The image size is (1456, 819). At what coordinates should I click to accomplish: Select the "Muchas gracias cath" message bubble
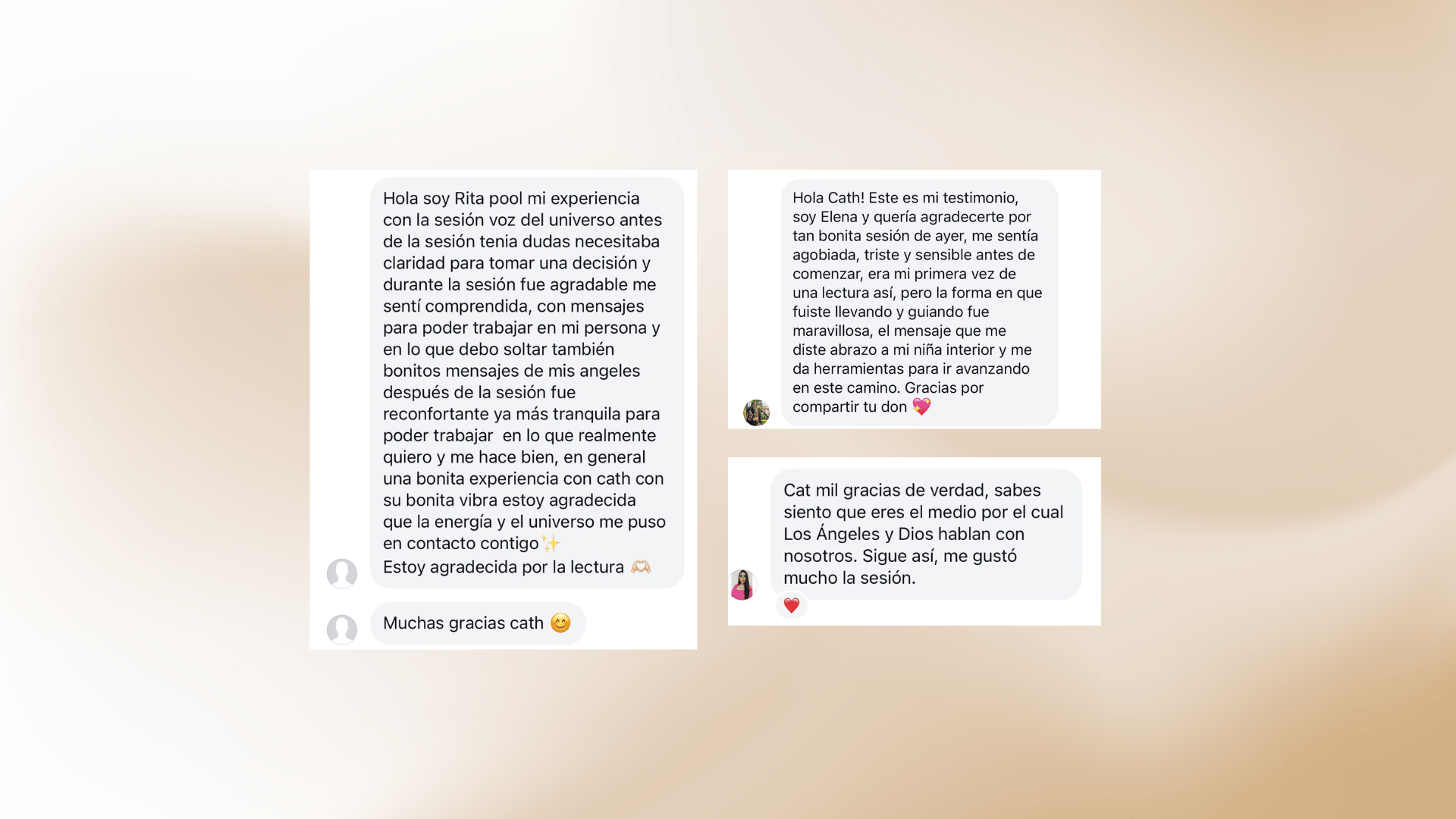(x=478, y=623)
